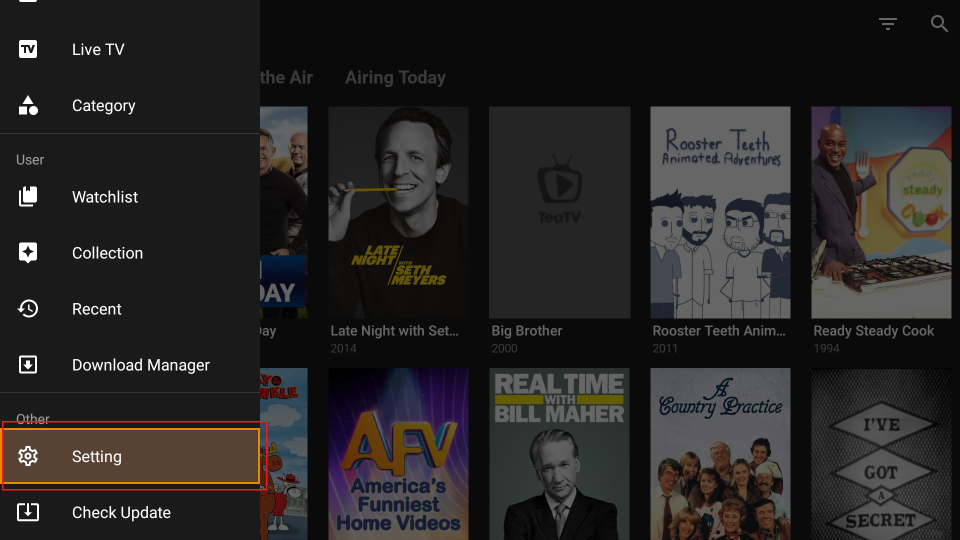The image size is (960, 540).
Task: Go to Collection menu label
Action: pyautogui.click(x=107, y=253)
